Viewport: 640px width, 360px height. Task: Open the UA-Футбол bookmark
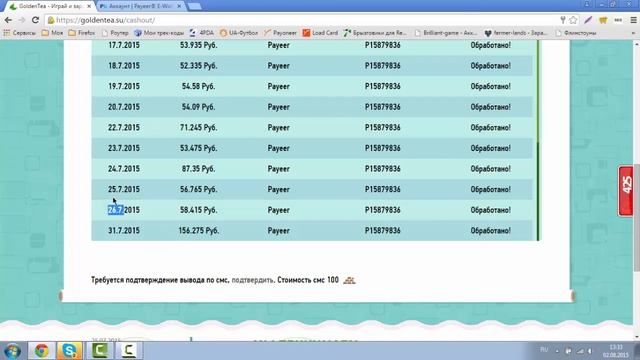click(x=239, y=33)
